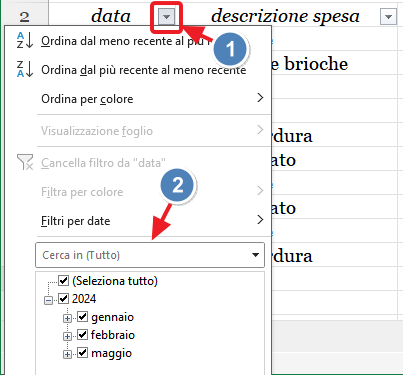Expand the Filtri per date chevron arrow
The image size is (403, 375).
[260, 220]
